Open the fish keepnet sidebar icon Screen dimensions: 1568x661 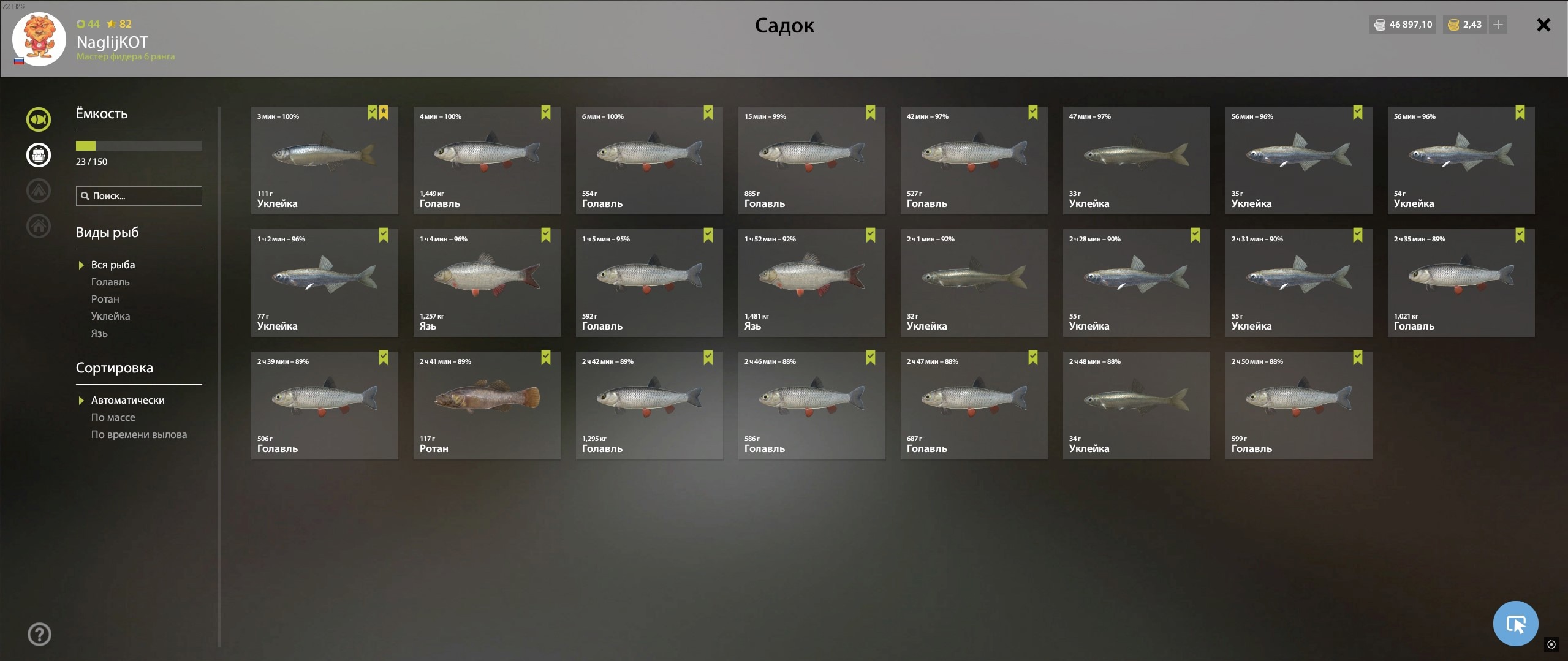pyautogui.click(x=39, y=119)
